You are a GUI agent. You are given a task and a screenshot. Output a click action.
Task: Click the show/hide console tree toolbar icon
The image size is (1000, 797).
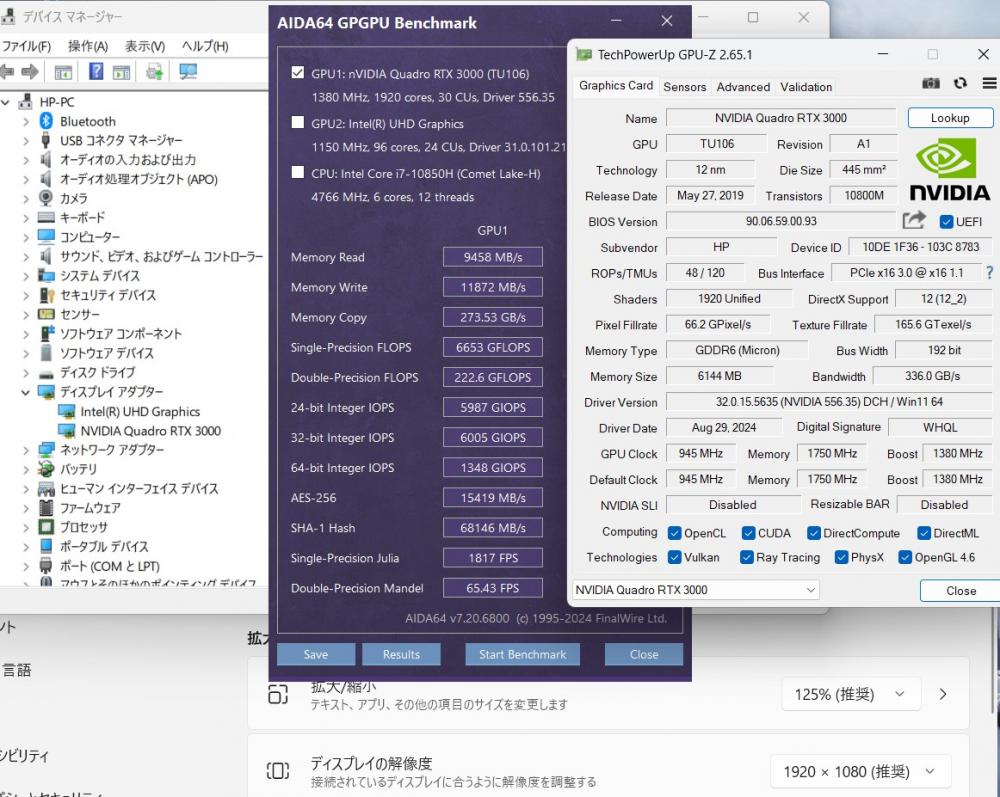tap(63, 72)
